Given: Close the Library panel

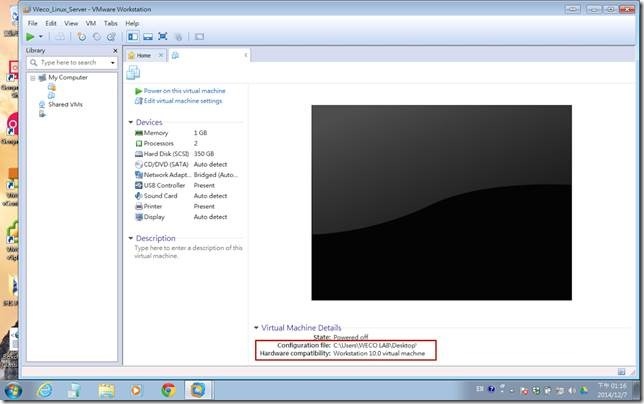Looking at the screenshot, I should coord(115,51).
